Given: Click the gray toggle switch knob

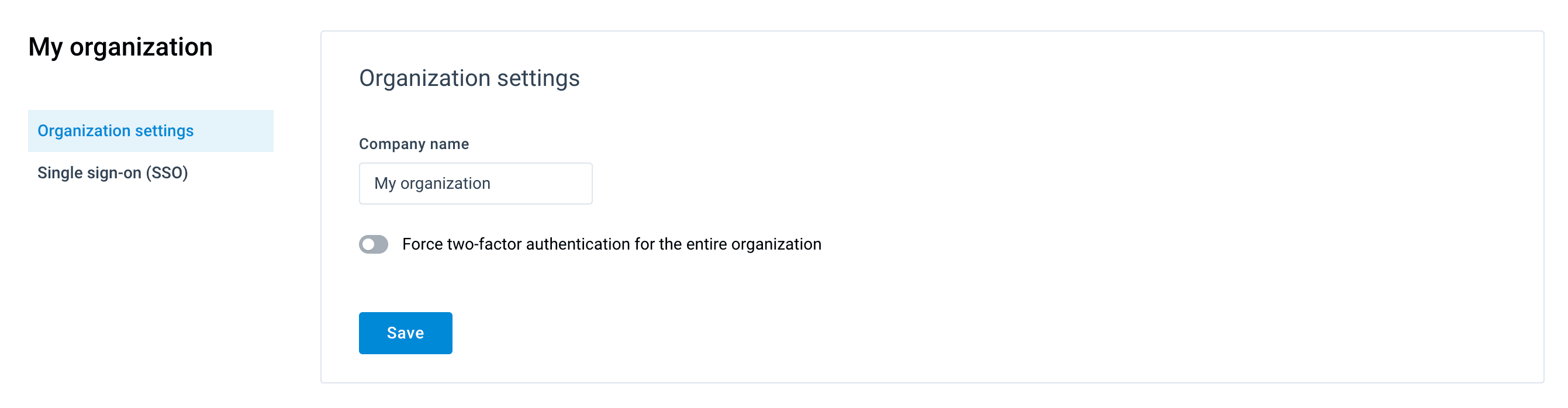Looking at the screenshot, I should (x=368, y=244).
